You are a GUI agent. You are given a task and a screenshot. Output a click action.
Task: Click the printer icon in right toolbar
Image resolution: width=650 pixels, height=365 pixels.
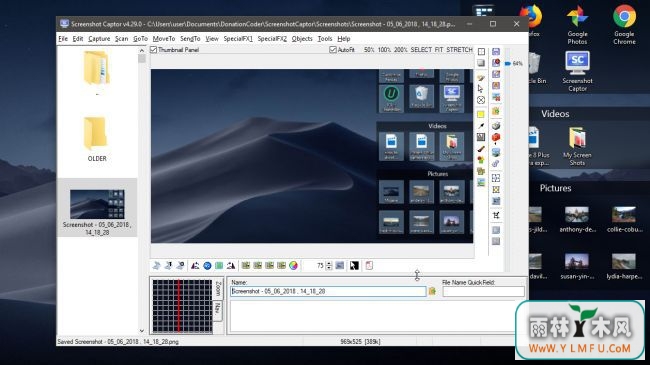pos(496,126)
